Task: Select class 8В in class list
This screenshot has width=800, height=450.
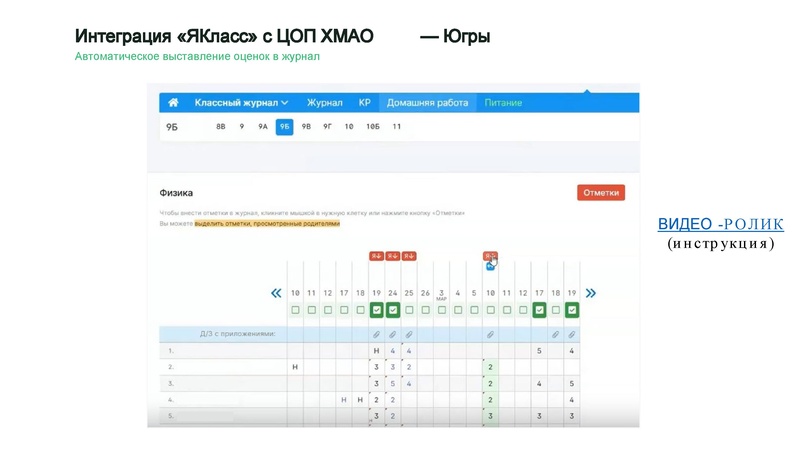Action: (x=220, y=127)
